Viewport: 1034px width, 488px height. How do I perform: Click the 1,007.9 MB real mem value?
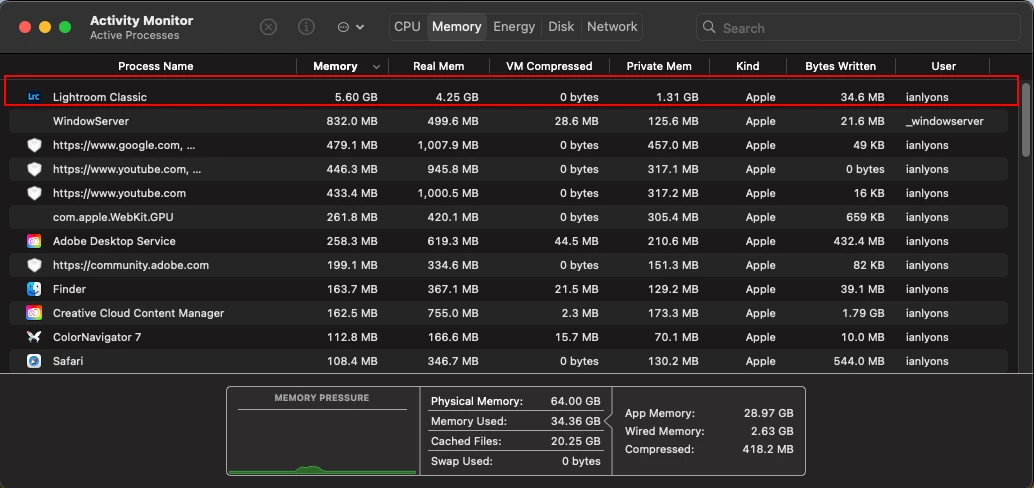pyautogui.click(x=448, y=145)
